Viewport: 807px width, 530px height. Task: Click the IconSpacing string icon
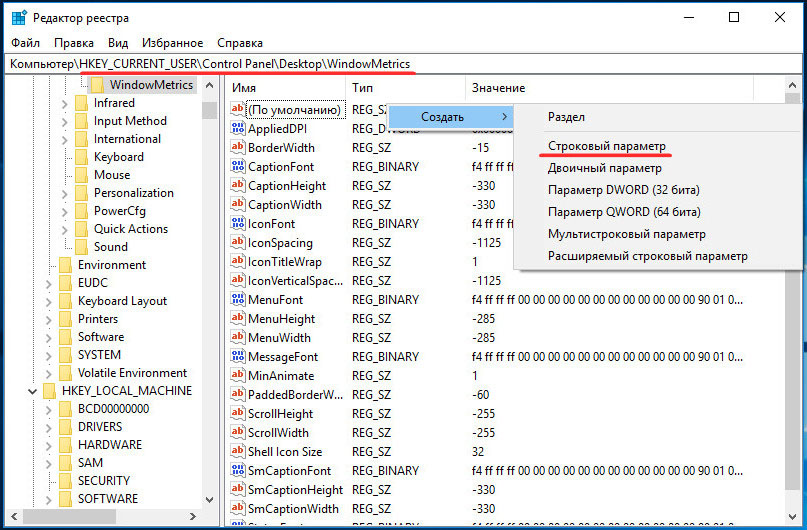point(237,242)
